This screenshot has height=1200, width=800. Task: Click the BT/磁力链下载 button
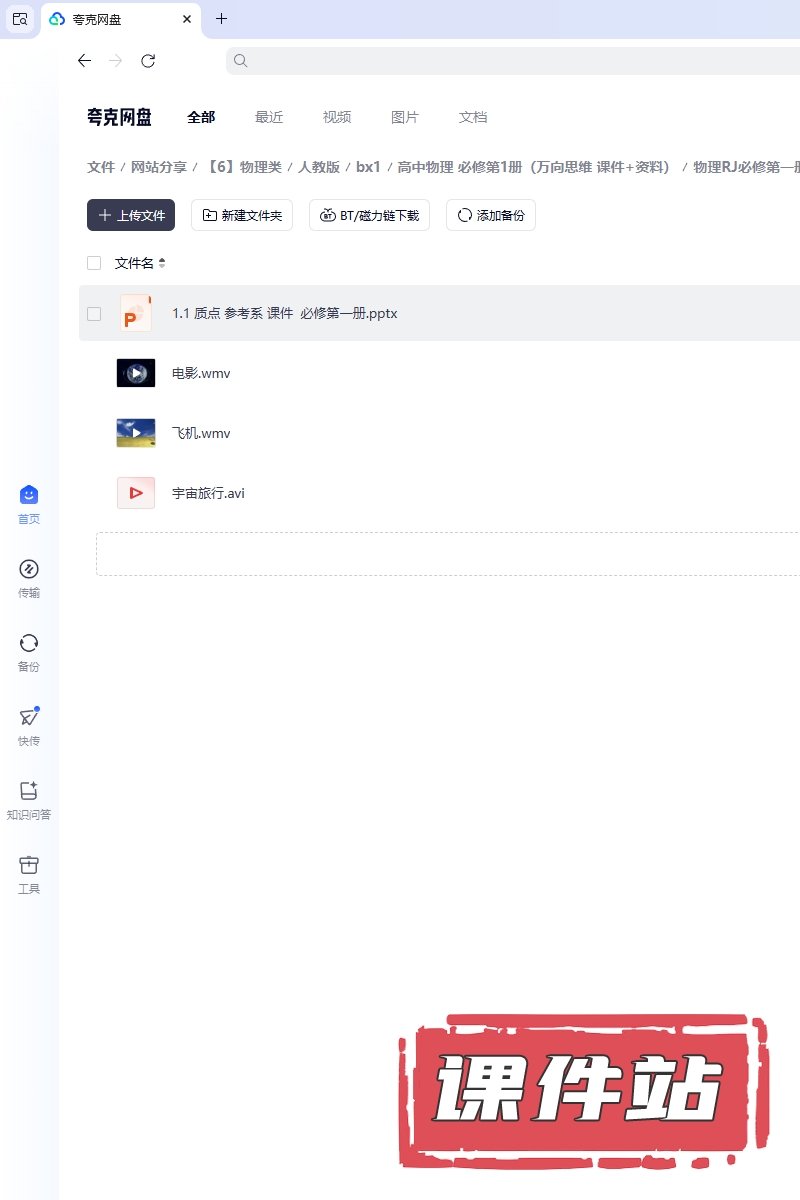coord(369,215)
